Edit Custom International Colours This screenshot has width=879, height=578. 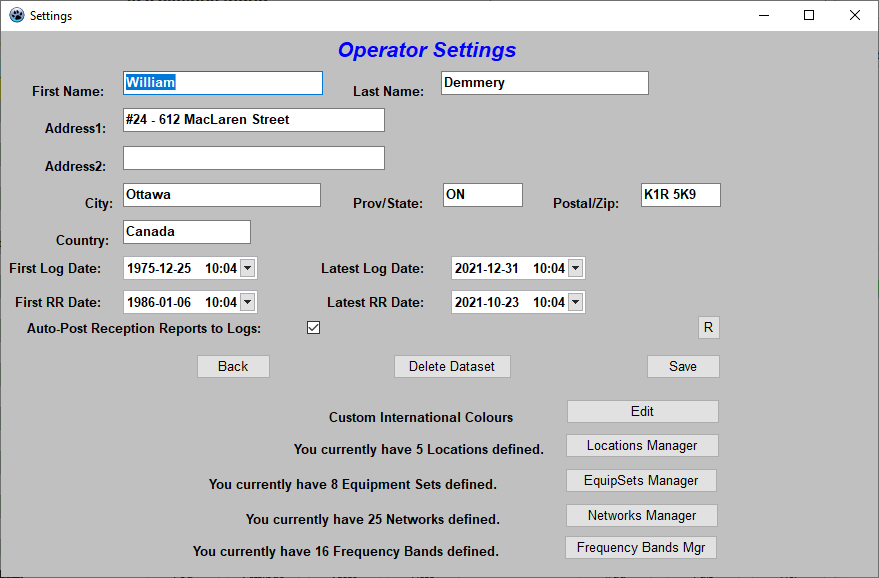[642, 412]
